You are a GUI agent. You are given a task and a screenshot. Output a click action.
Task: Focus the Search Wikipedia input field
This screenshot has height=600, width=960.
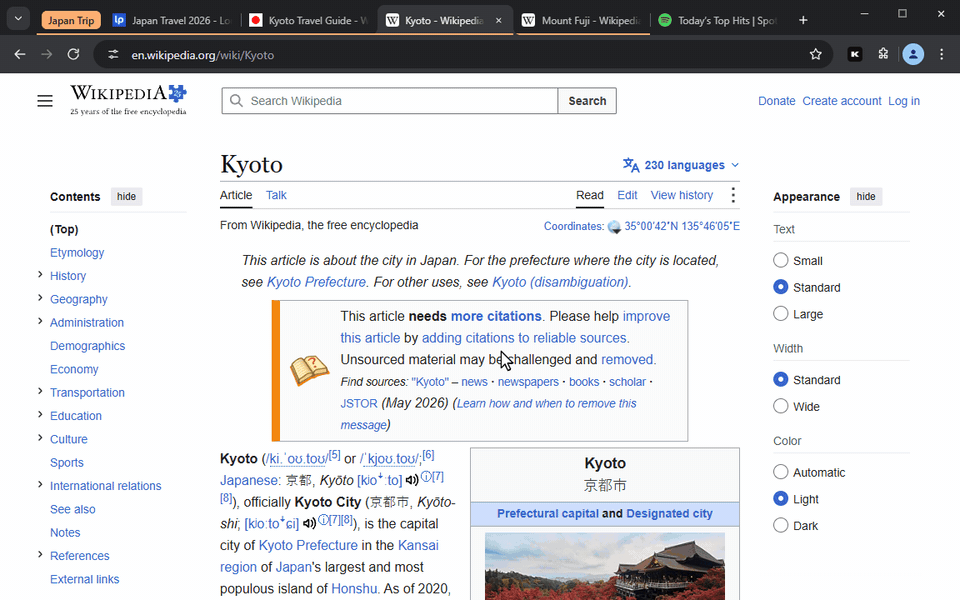click(390, 101)
